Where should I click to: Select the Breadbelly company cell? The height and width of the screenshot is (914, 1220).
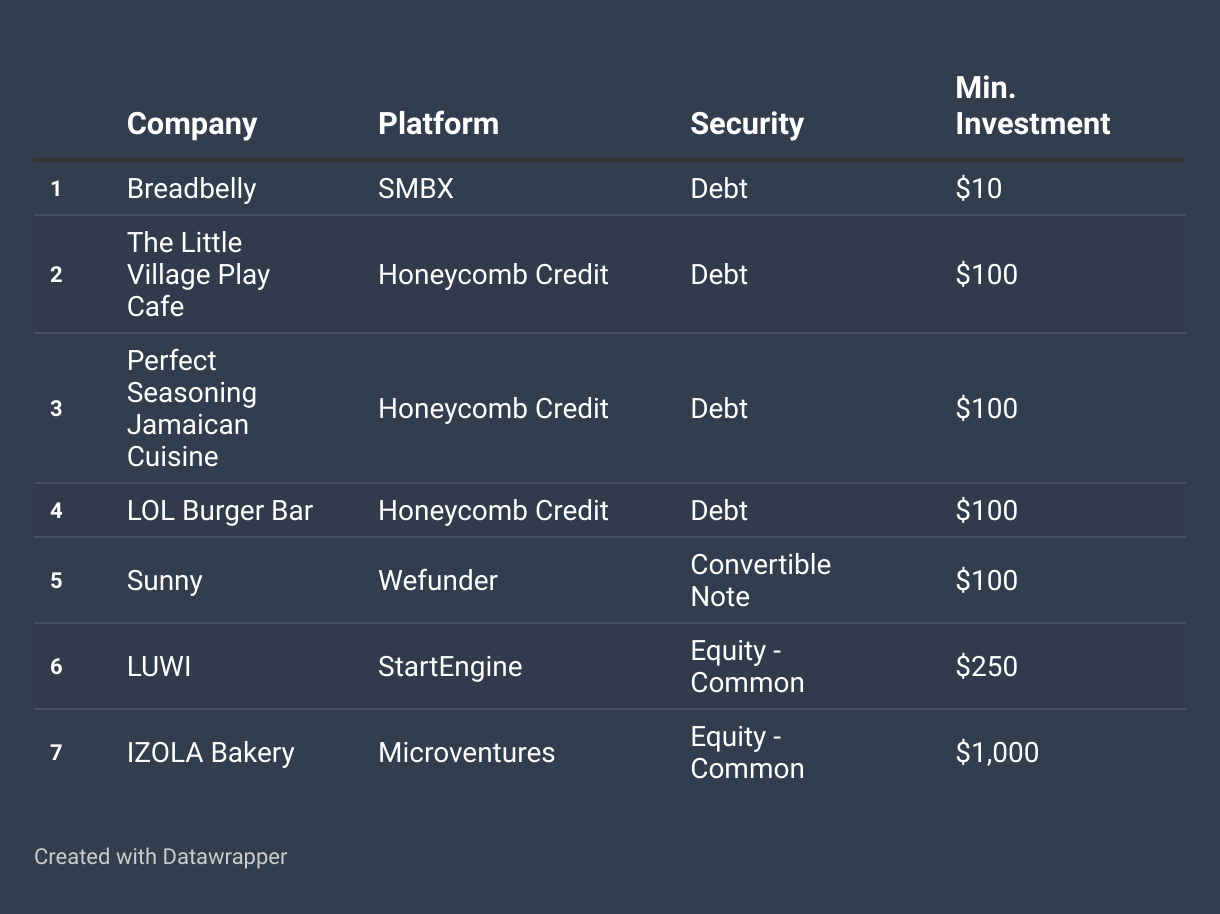pos(191,188)
